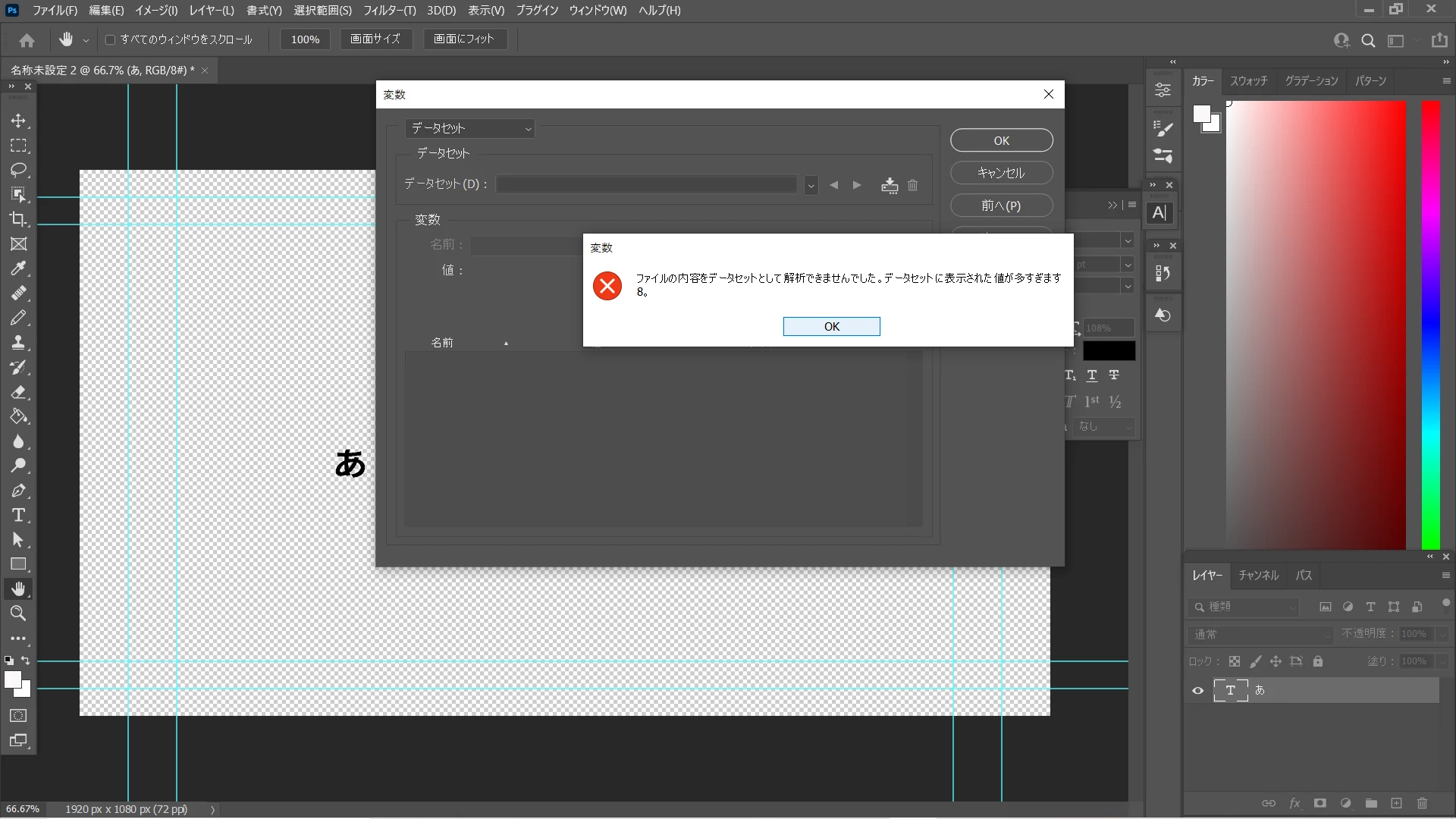Select the Zoom tool in toolbar
The width and height of the screenshot is (1456, 819).
click(x=18, y=613)
